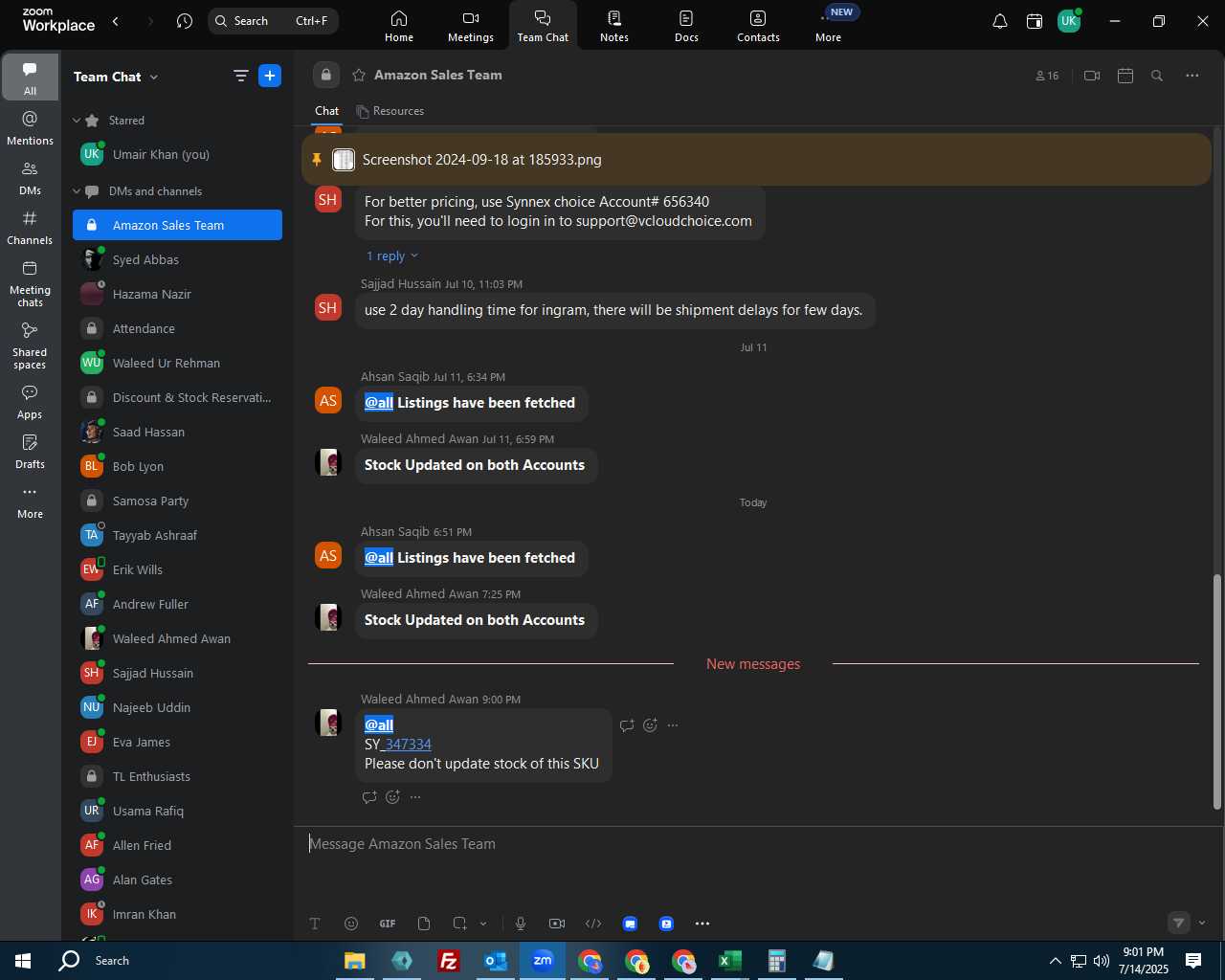1225x980 pixels.
Task: Open the GIF picker
Action: pos(388,924)
